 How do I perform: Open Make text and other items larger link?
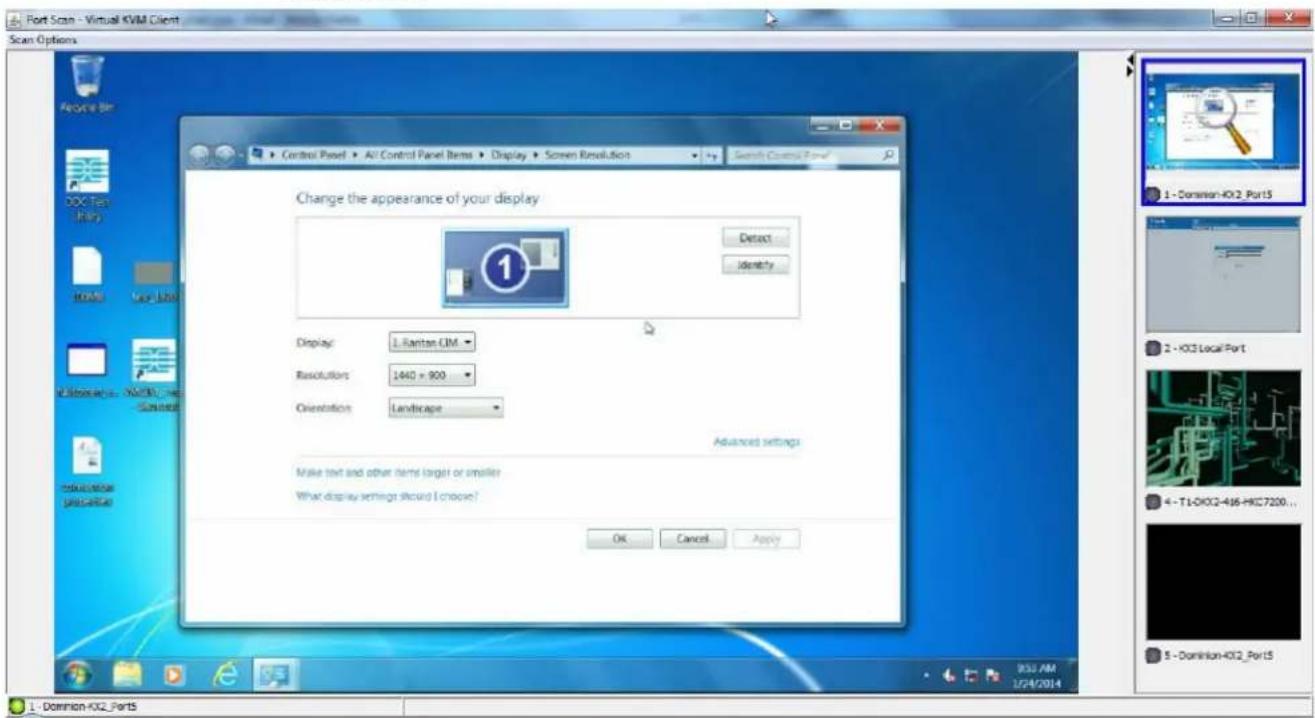(x=398, y=472)
